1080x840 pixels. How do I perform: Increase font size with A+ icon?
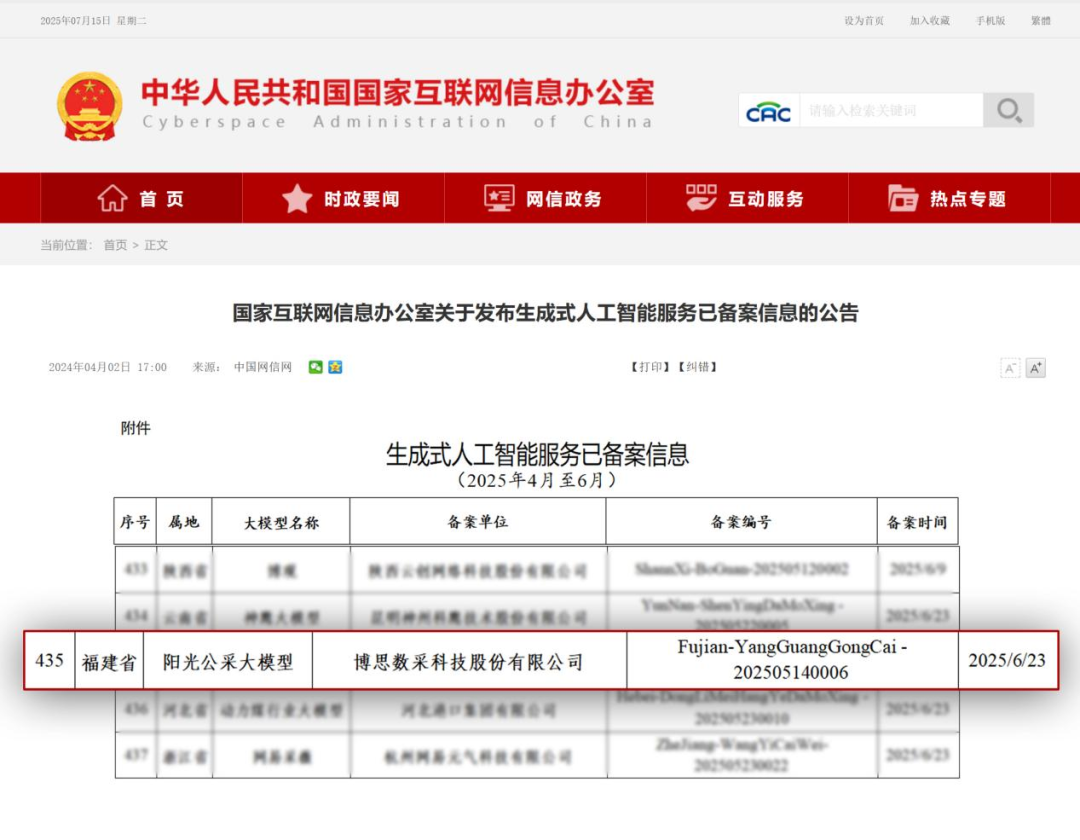click(x=1036, y=368)
